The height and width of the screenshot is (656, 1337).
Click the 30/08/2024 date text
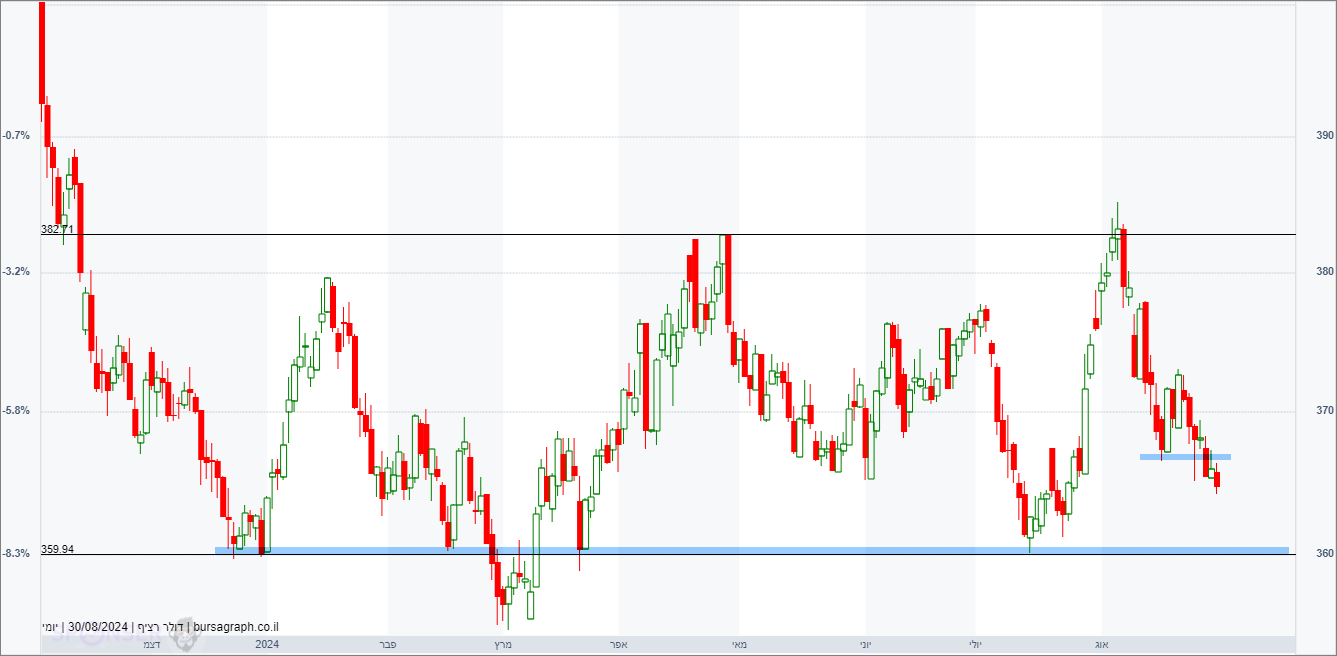click(98, 627)
